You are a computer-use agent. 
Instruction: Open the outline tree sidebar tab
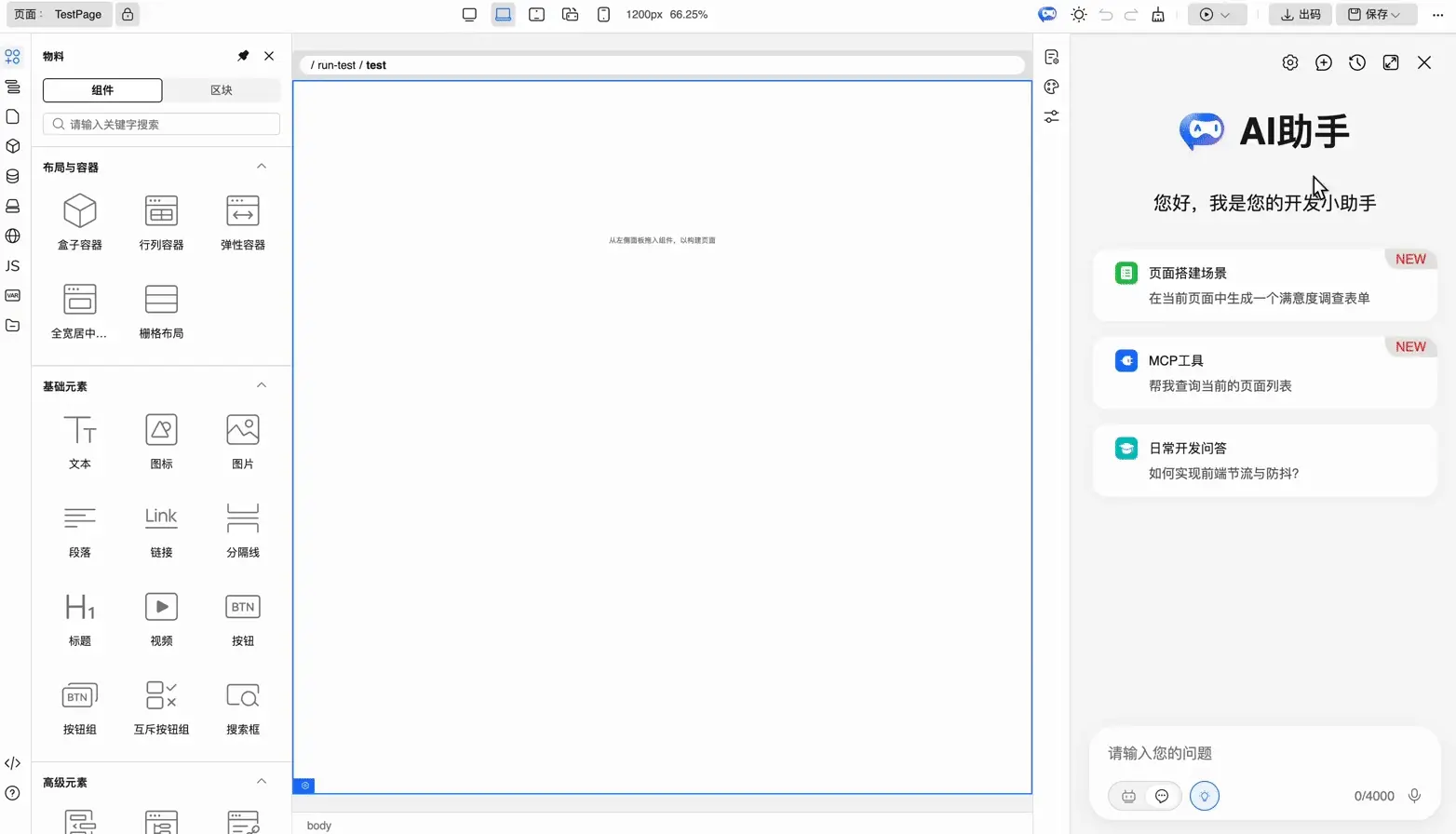(13, 87)
